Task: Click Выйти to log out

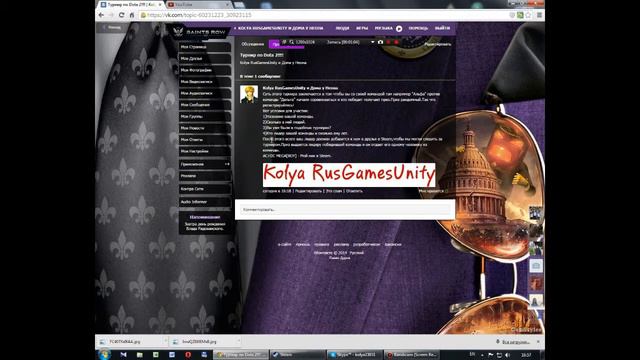Action: pyautogui.click(x=442, y=28)
